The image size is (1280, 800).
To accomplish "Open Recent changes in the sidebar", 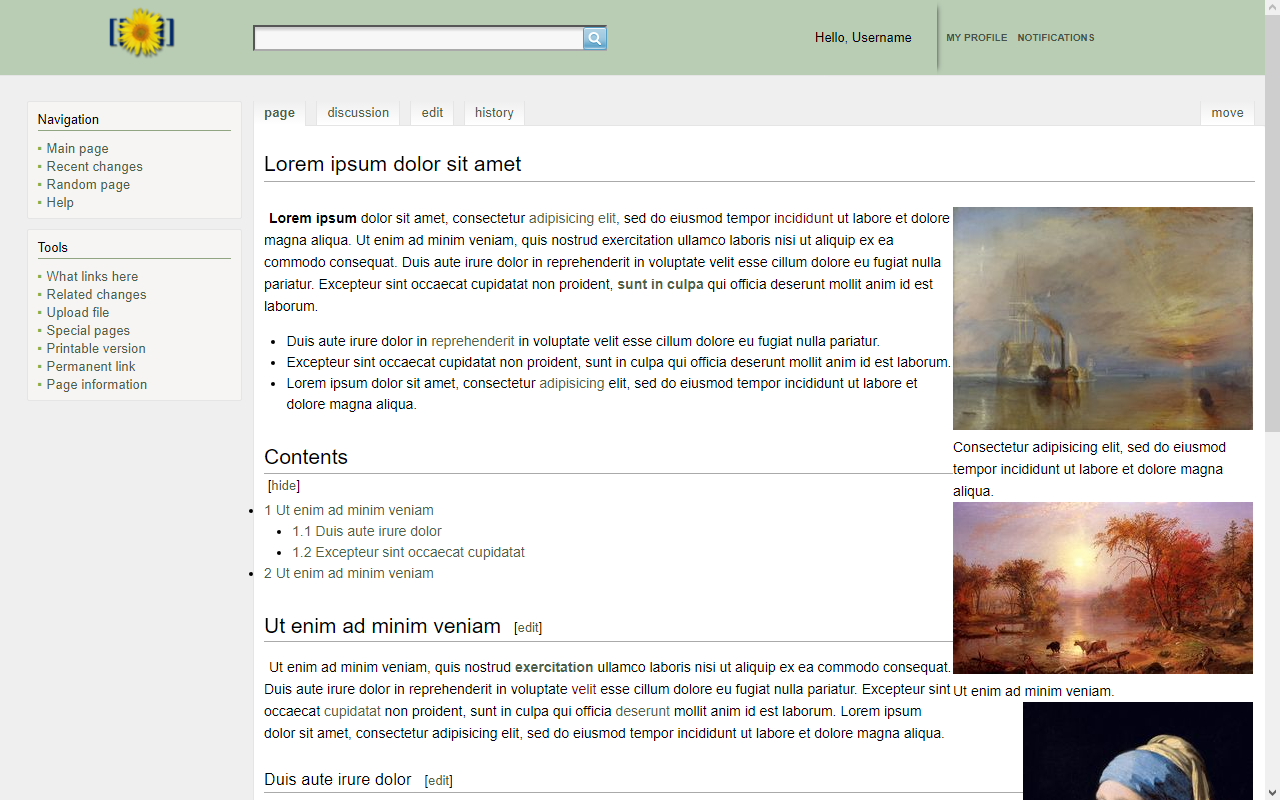I will [x=94, y=167].
